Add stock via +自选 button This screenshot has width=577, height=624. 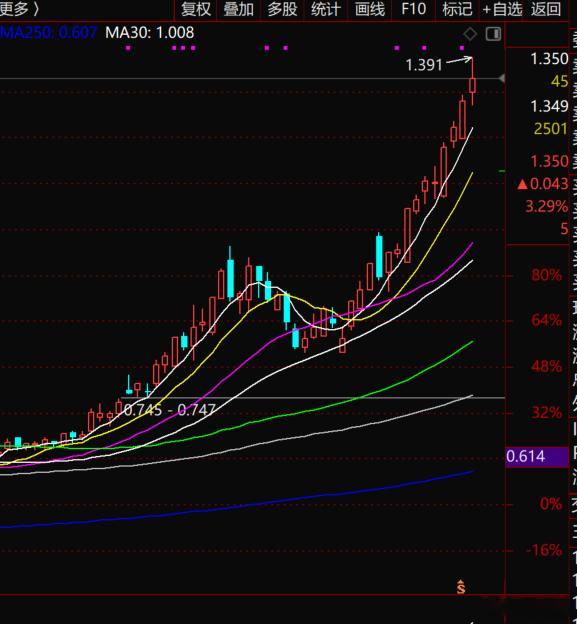(502, 9)
